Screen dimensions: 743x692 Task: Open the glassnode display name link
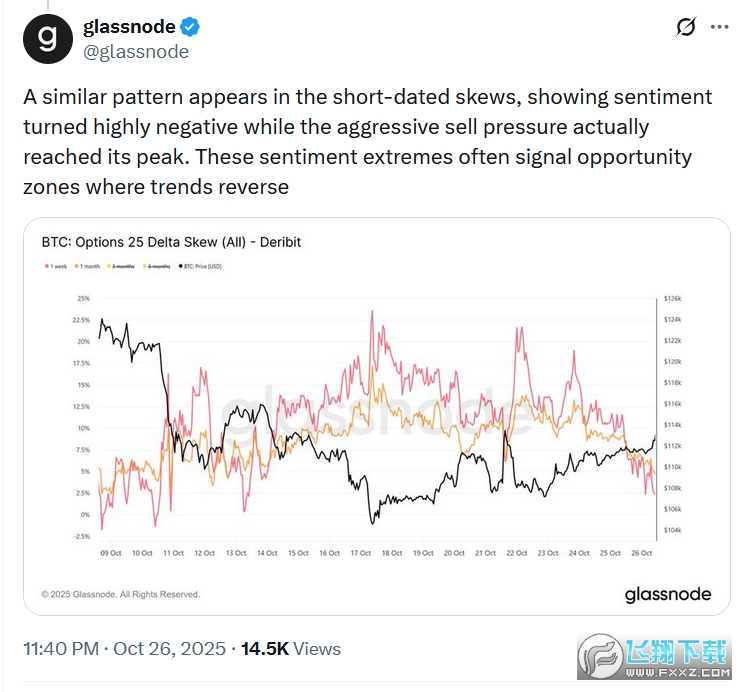129,27
